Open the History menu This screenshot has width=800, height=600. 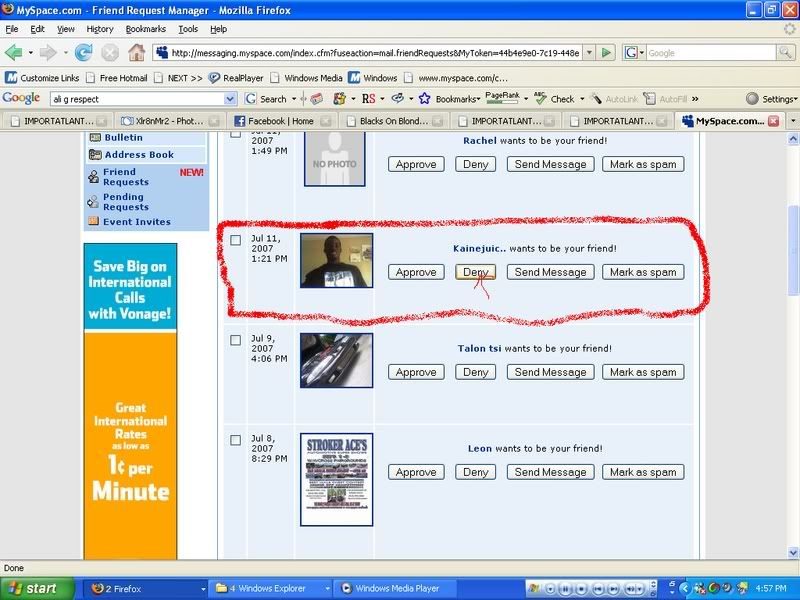click(x=99, y=29)
